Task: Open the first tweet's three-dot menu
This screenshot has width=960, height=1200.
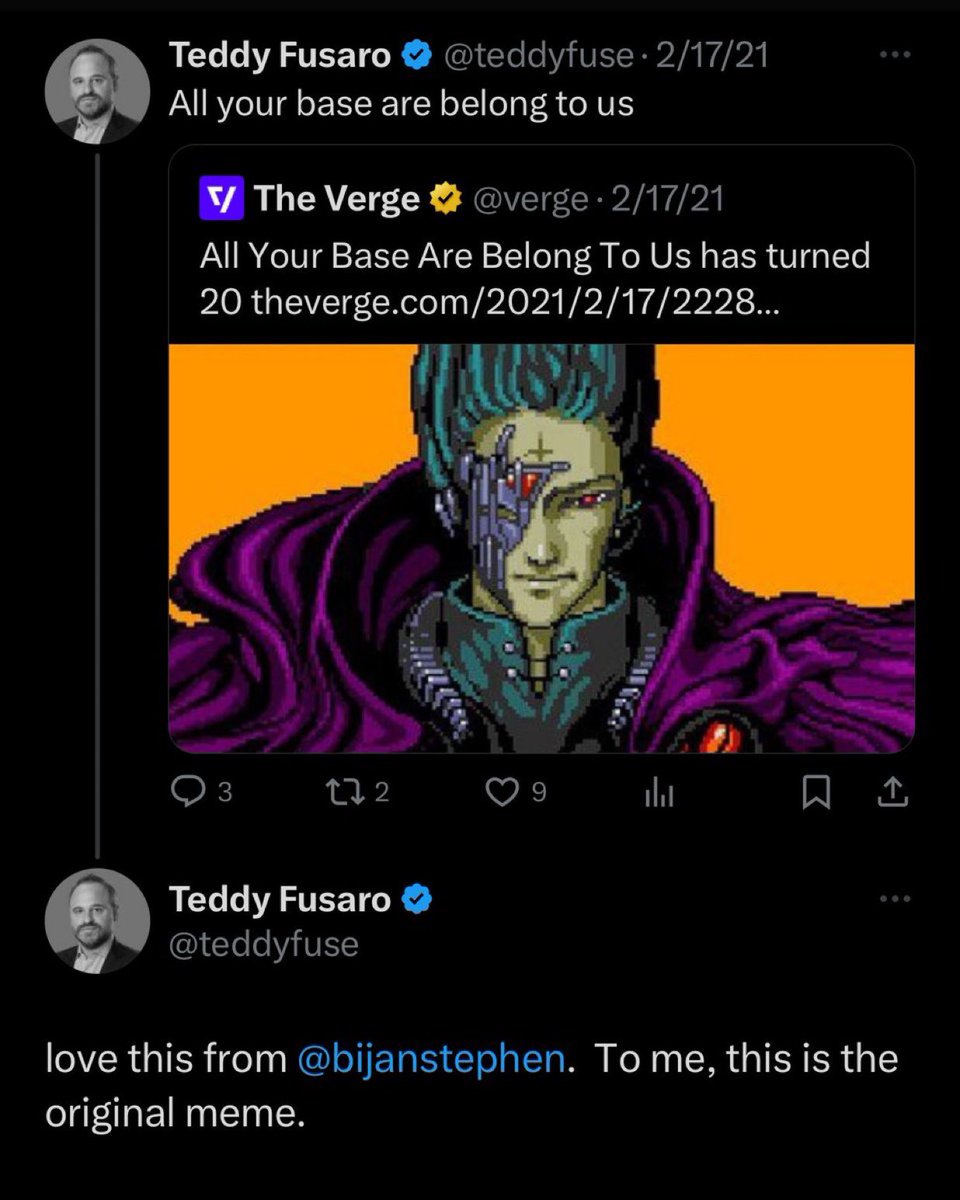Action: coord(895,54)
